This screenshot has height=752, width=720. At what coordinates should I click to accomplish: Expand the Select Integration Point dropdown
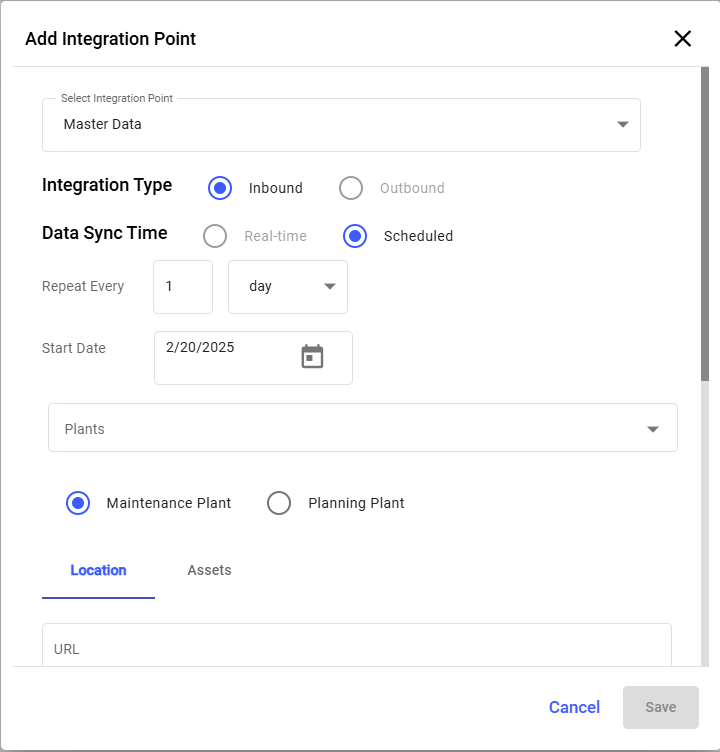tap(622, 125)
